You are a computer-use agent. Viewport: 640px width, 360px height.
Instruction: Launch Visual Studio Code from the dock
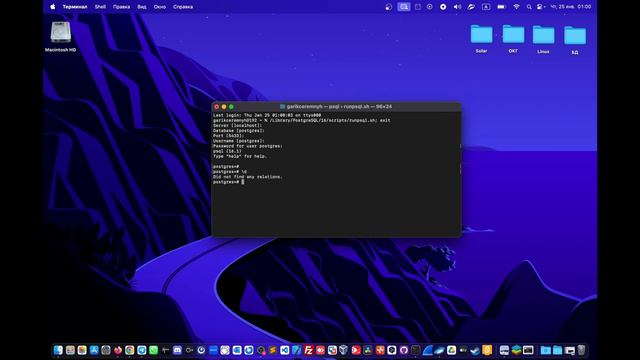click(x=284, y=350)
